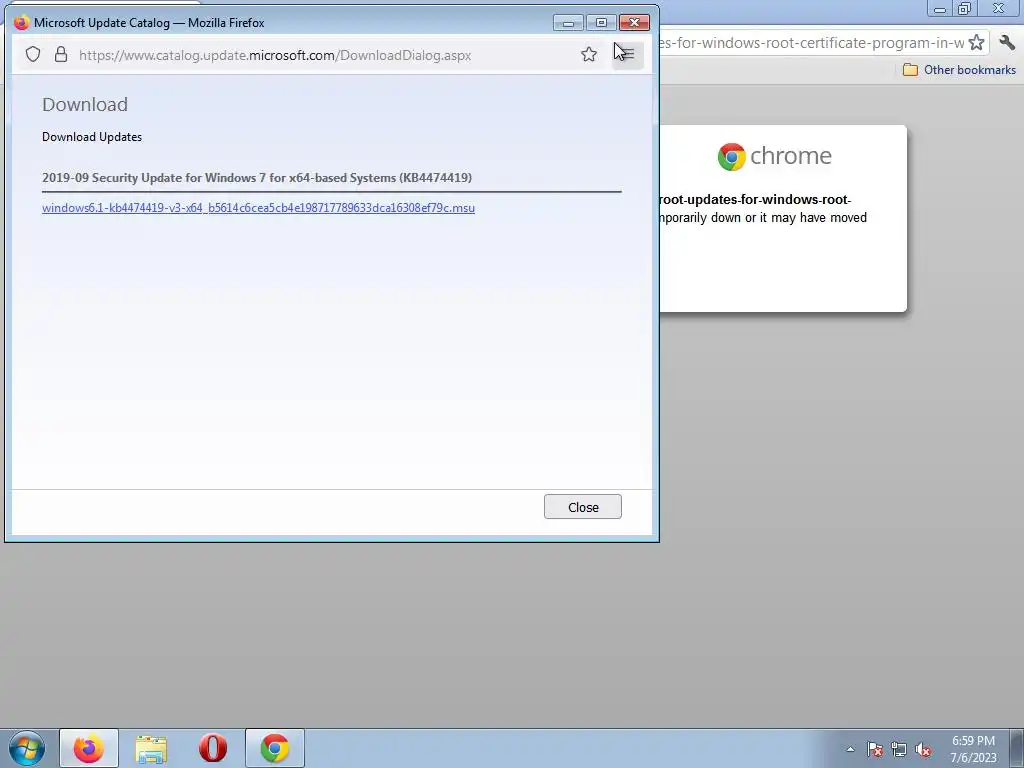Download the windows6.1-kb4474419-v3-x64 .msu file
Image resolution: width=1024 pixels, height=768 pixels.
[258, 208]
